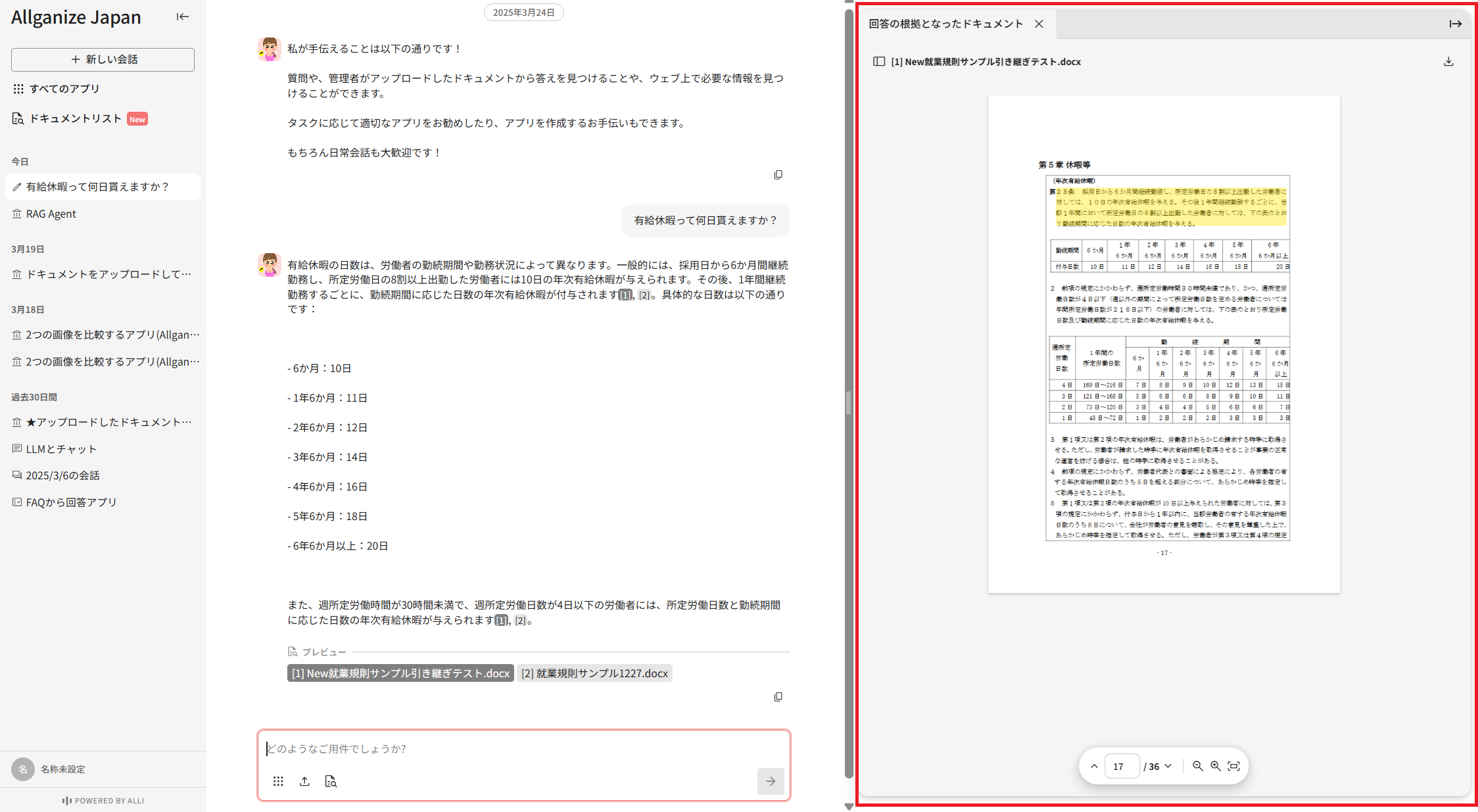This screenshot has height=812, width=1478.
Task: Open document search icon in input area
Action: (331, 781)
